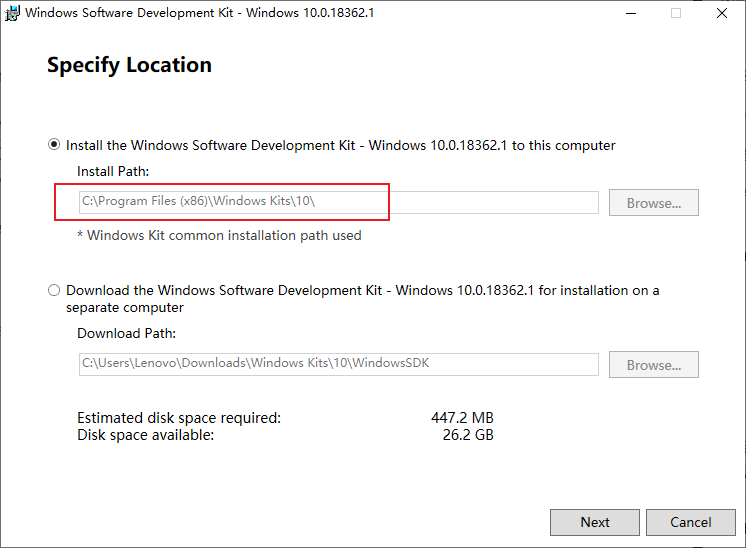Click the 'Specify Location' heading
Screen dimensions: 746x548
pos(129,65)
